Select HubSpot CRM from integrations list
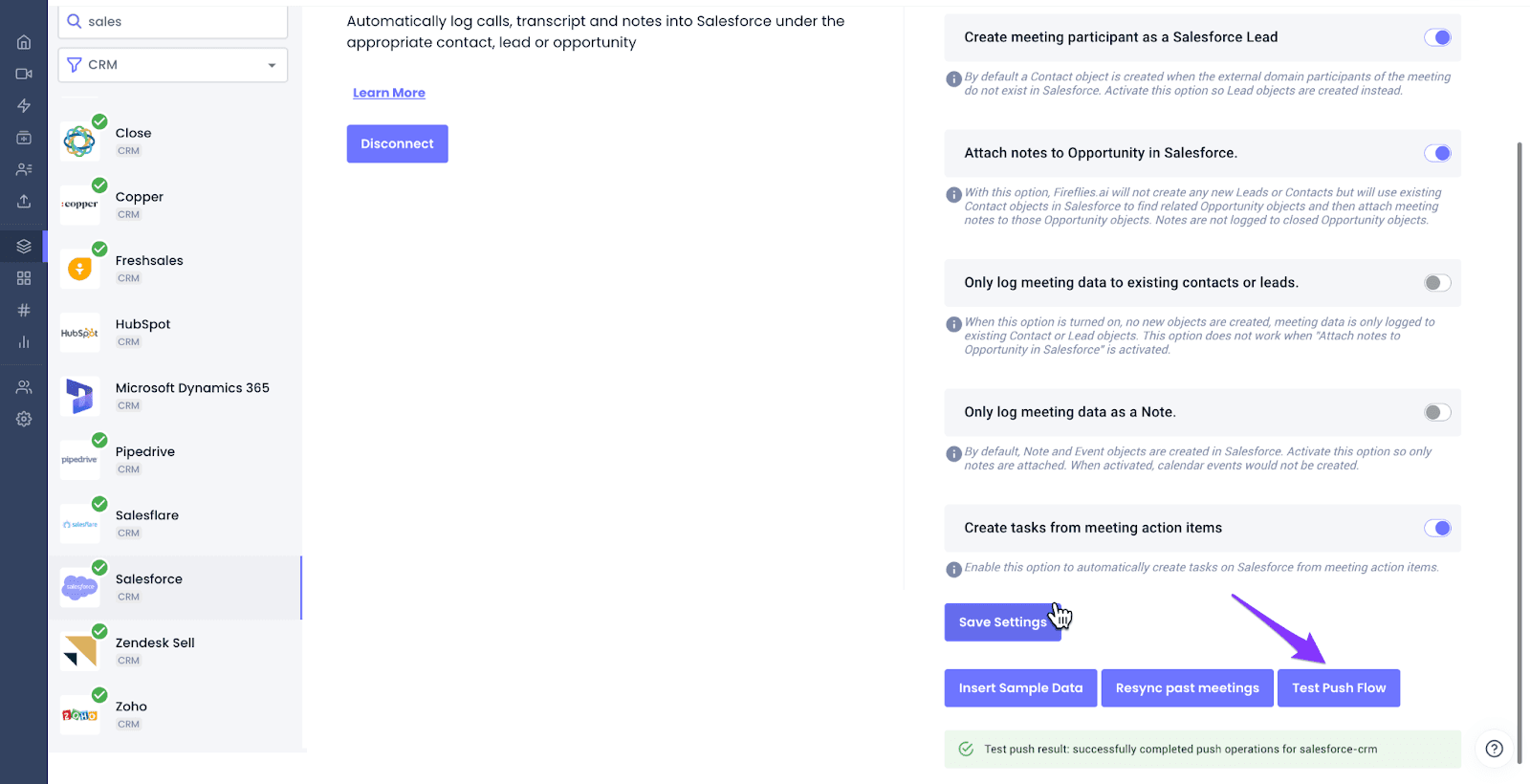 pos(176,333)
